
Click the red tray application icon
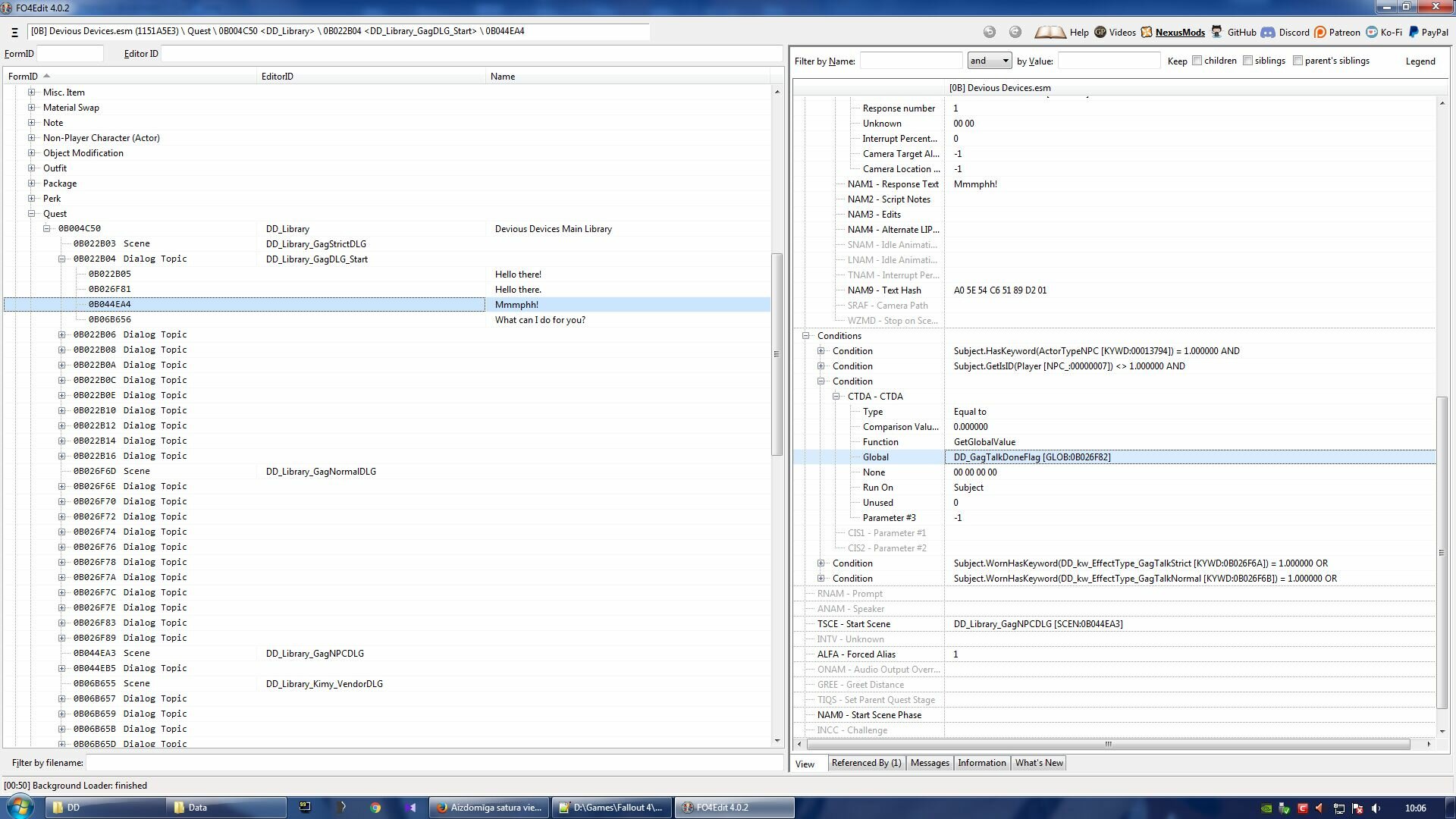[1303, 808]
